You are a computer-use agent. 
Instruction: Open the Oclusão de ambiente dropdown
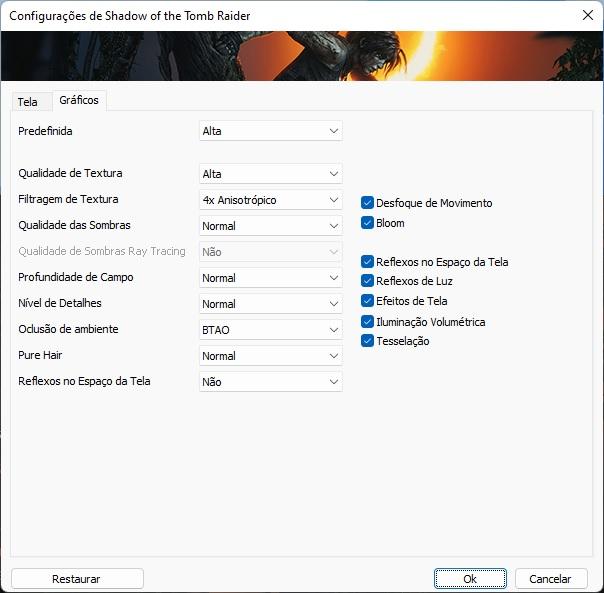[x=270, y=330]
